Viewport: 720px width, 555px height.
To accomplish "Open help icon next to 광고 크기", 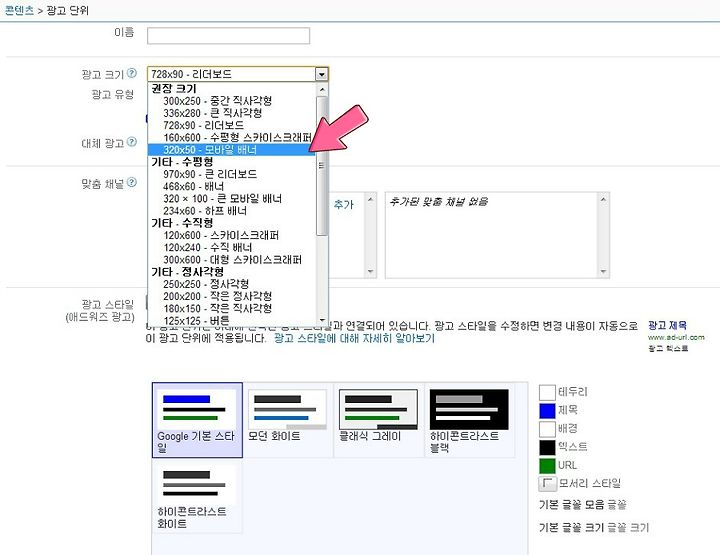I will (132, 73).
